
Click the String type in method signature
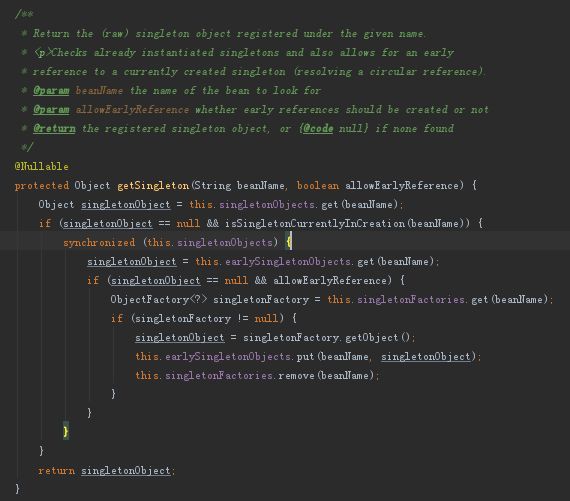pos(213,185)
